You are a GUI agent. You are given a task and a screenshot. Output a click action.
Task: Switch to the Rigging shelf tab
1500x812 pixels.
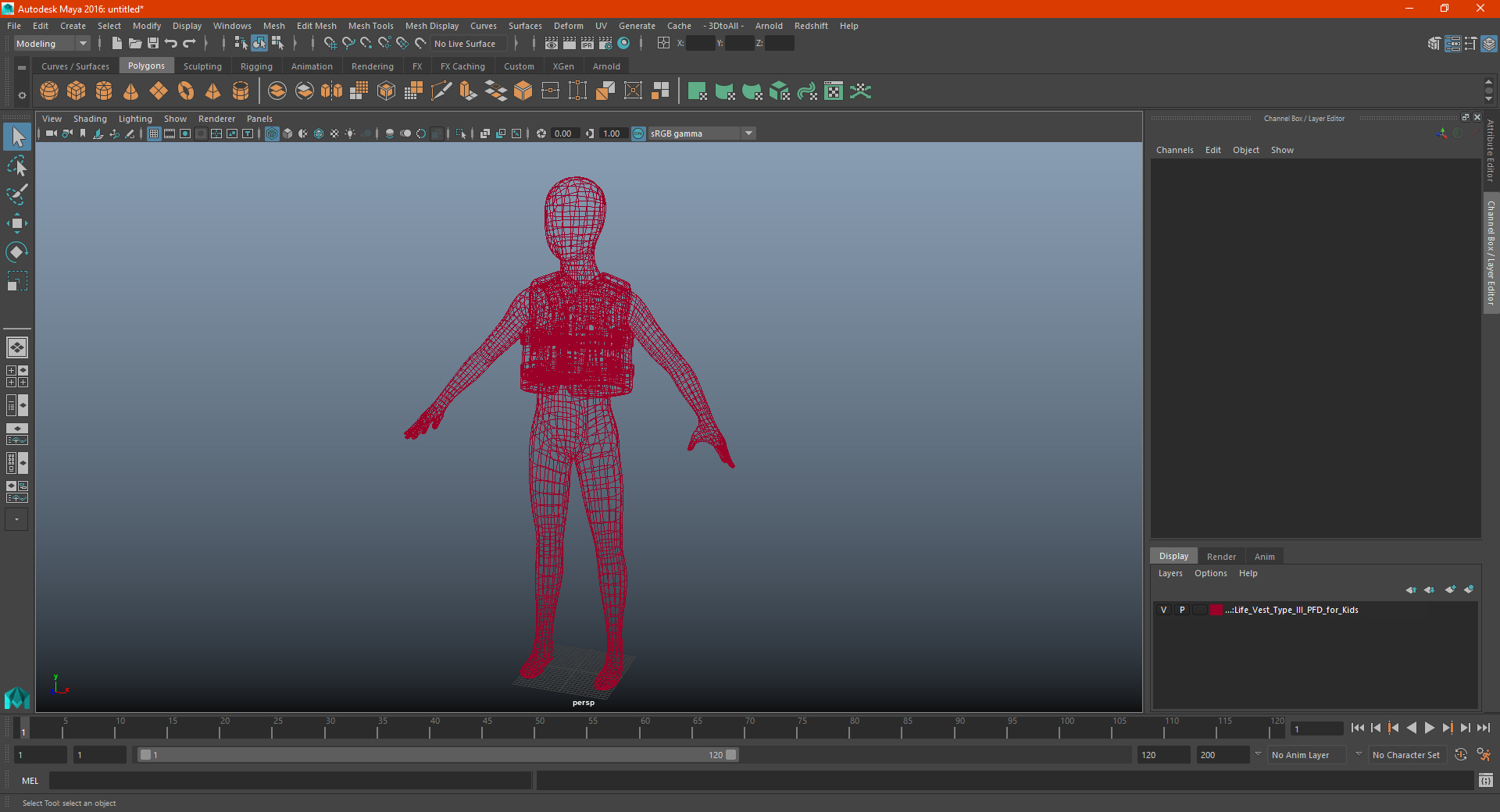click(256, 66)
